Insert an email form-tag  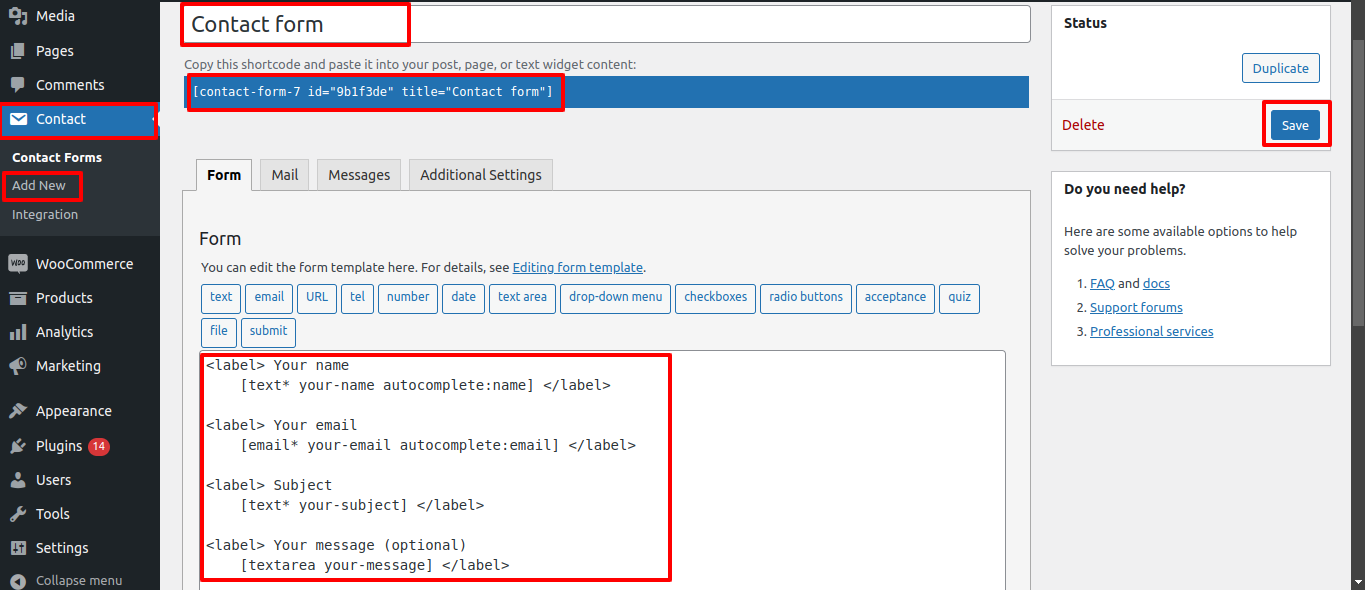click(270, 297)
